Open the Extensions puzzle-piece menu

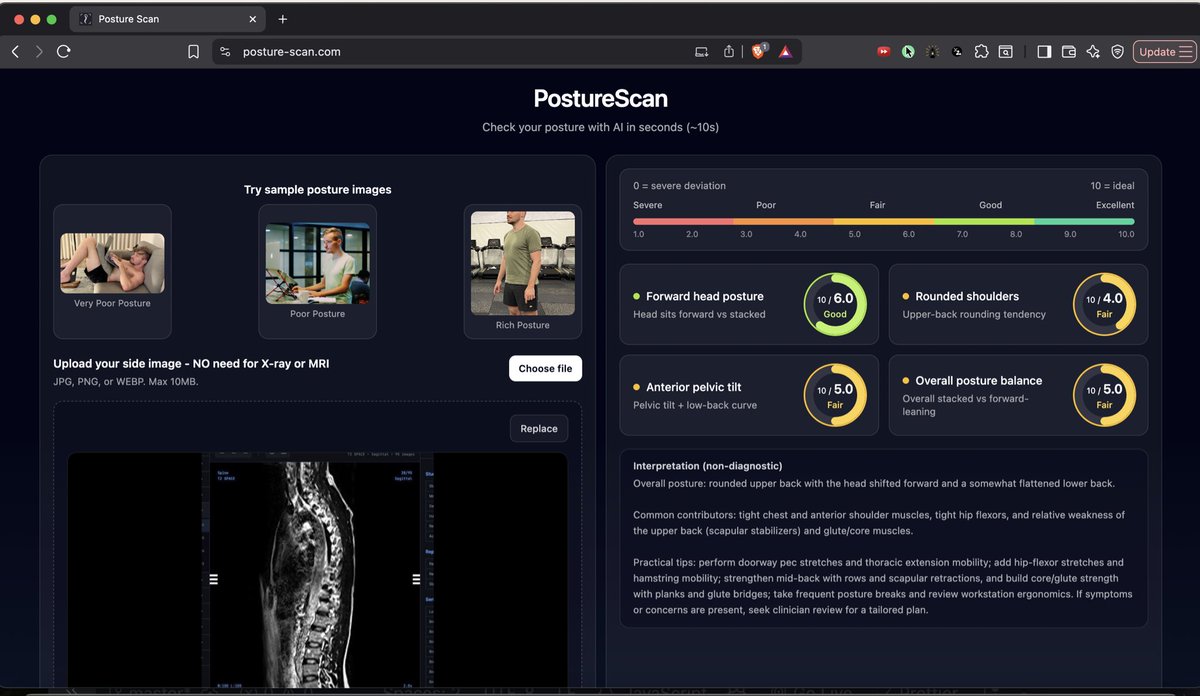pos(981,52)
